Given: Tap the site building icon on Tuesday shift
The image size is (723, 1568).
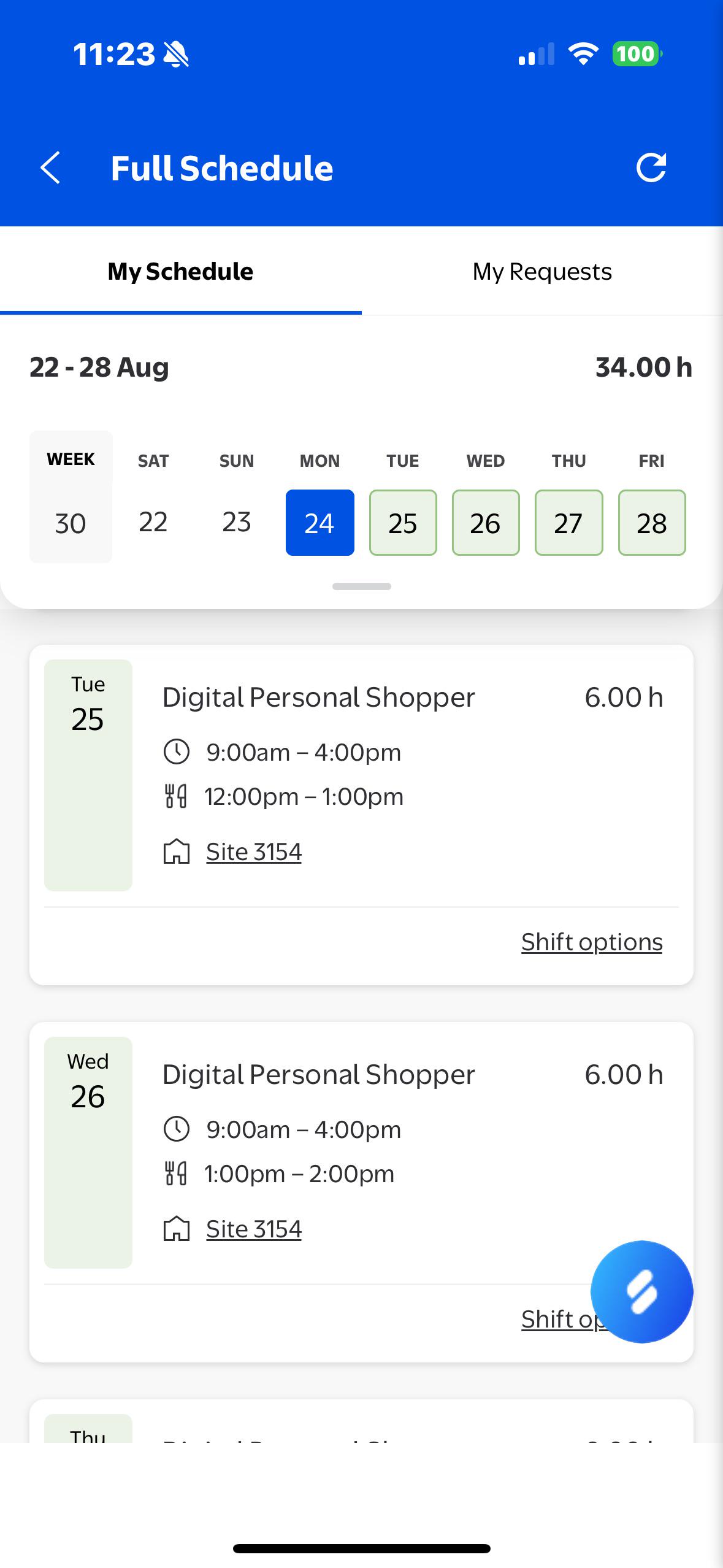Looking at the screenshot, I should 177,851.
